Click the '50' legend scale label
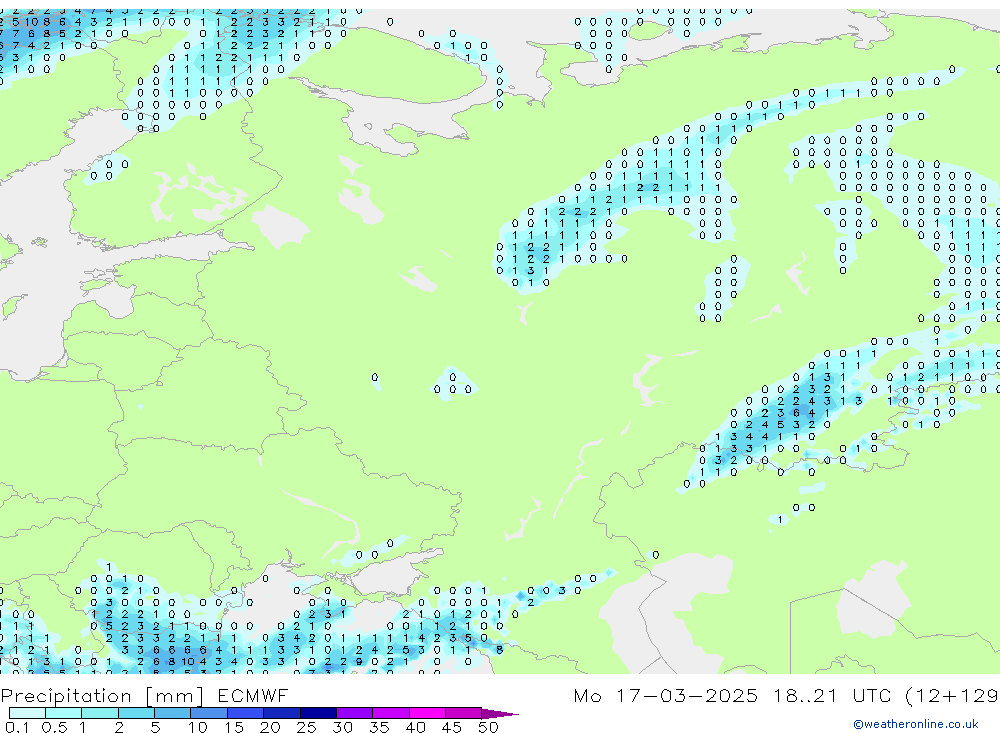Viewport: 1000px width, 733px height. (488, 727)
